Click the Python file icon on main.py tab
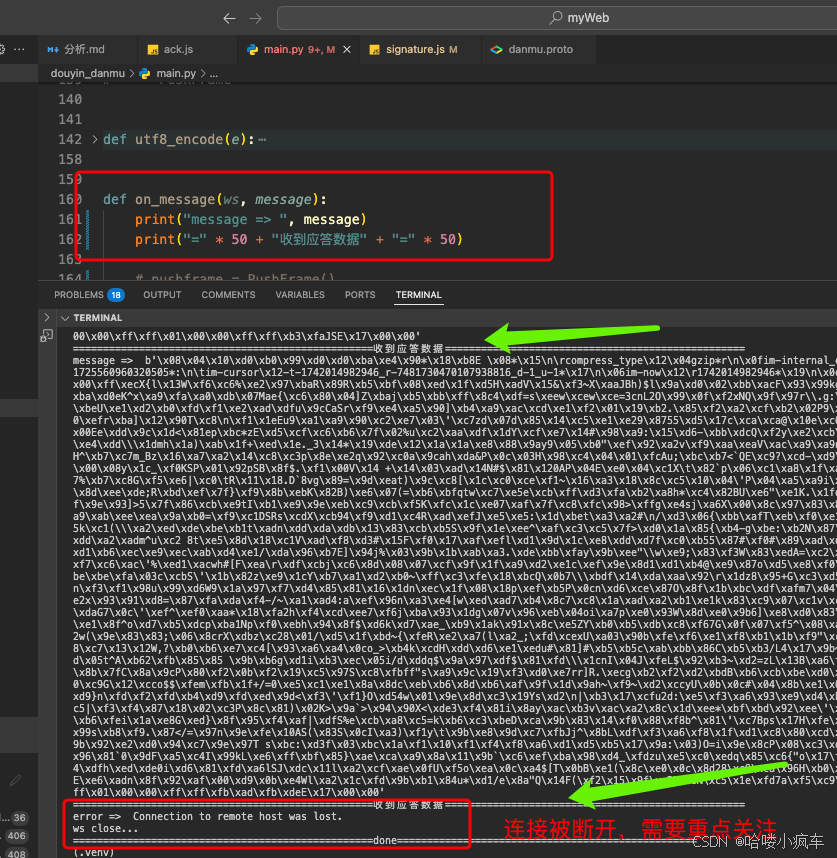 pyautogui.click(x=252, y=49)
